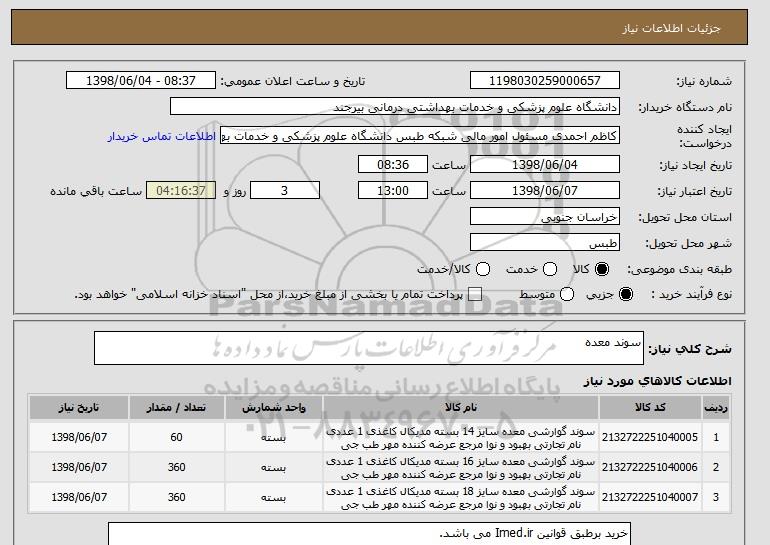Click the date 1398/06/07 in row 2
The height and width of the screenshot is (545, 770).
(x=79, y=467)
